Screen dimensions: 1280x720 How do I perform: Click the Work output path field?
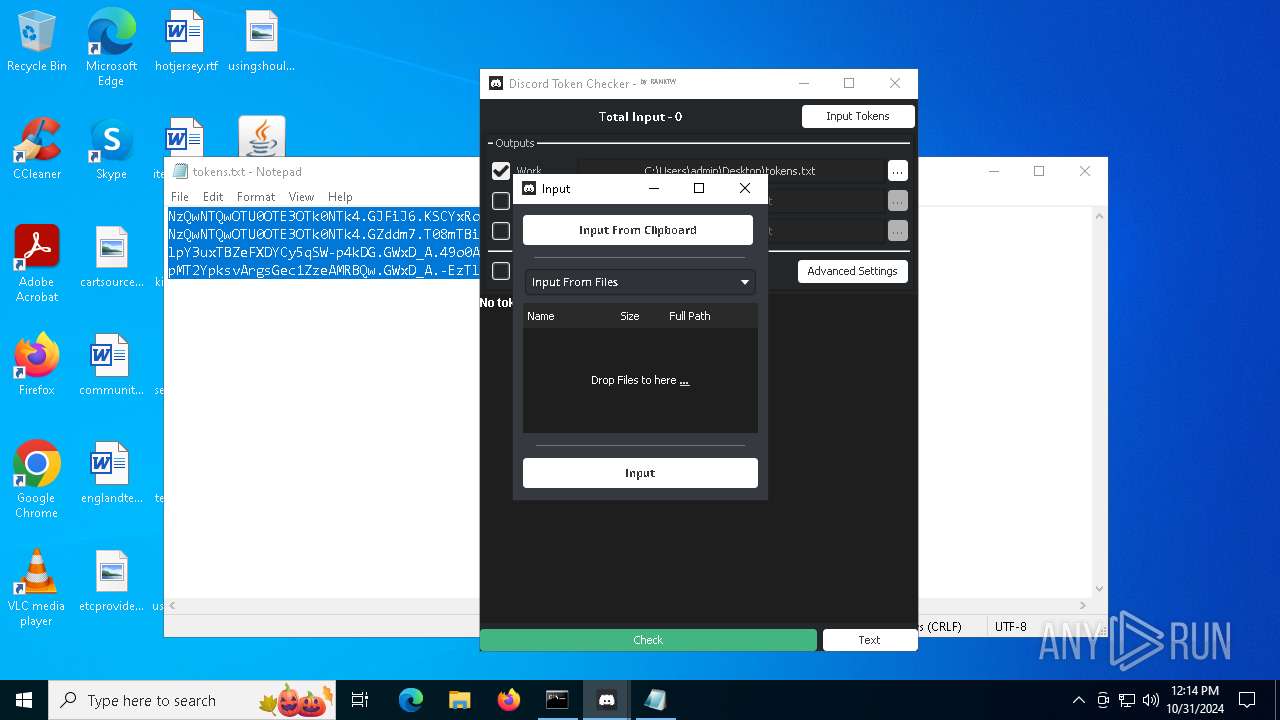(730, 171)
